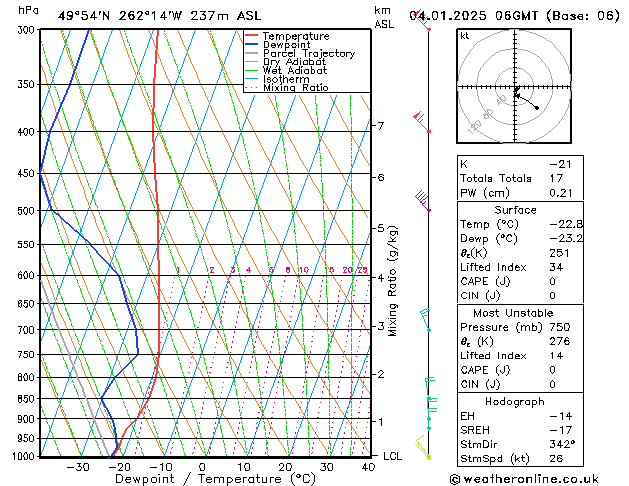The height and width of the screenshot is (486, 629).
Task: Click the PW (cm) value 0.21
Action: 561,193
